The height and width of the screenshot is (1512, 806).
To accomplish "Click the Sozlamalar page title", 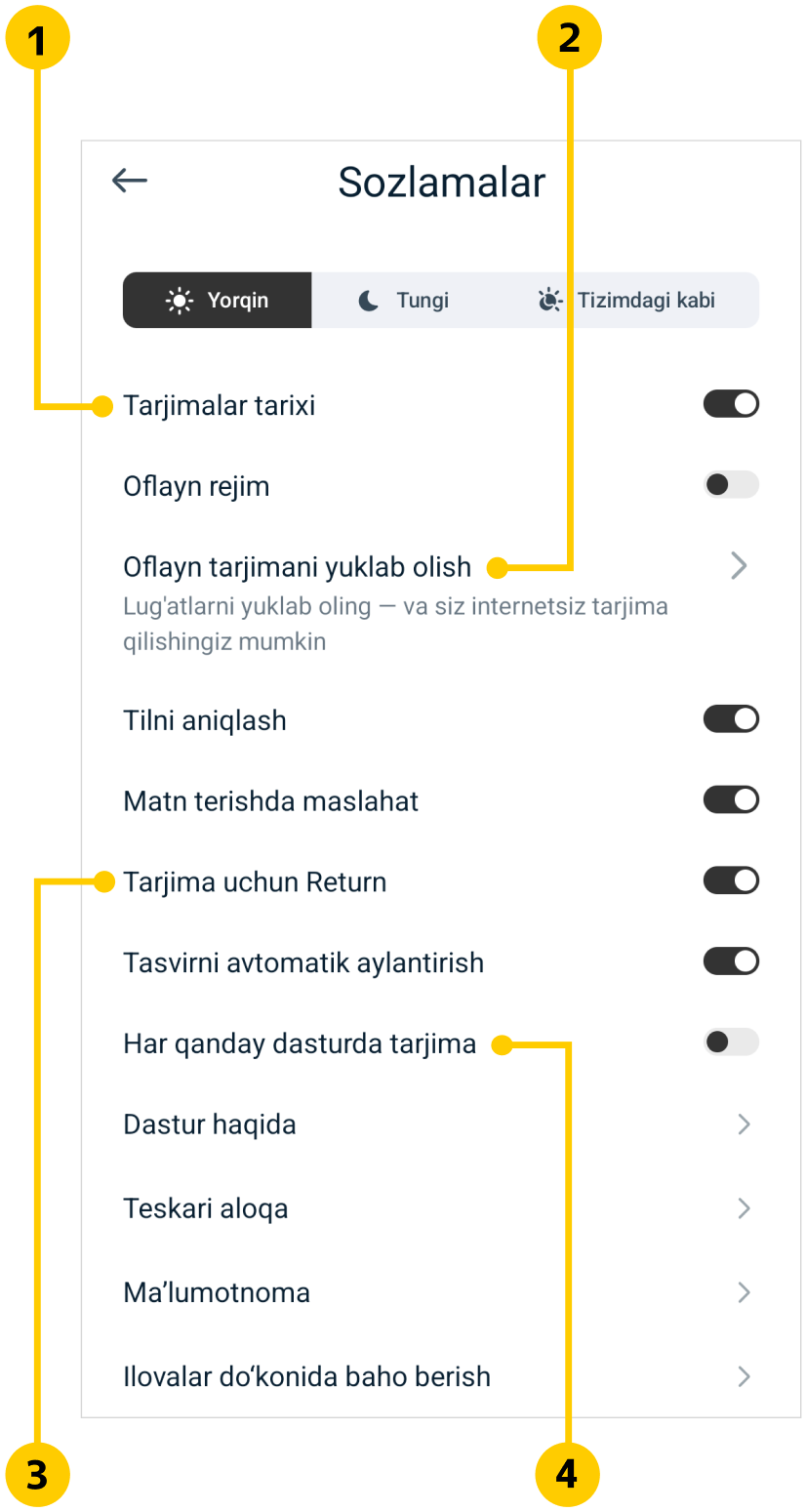I will pyautogui.click(x=441, y=183).
